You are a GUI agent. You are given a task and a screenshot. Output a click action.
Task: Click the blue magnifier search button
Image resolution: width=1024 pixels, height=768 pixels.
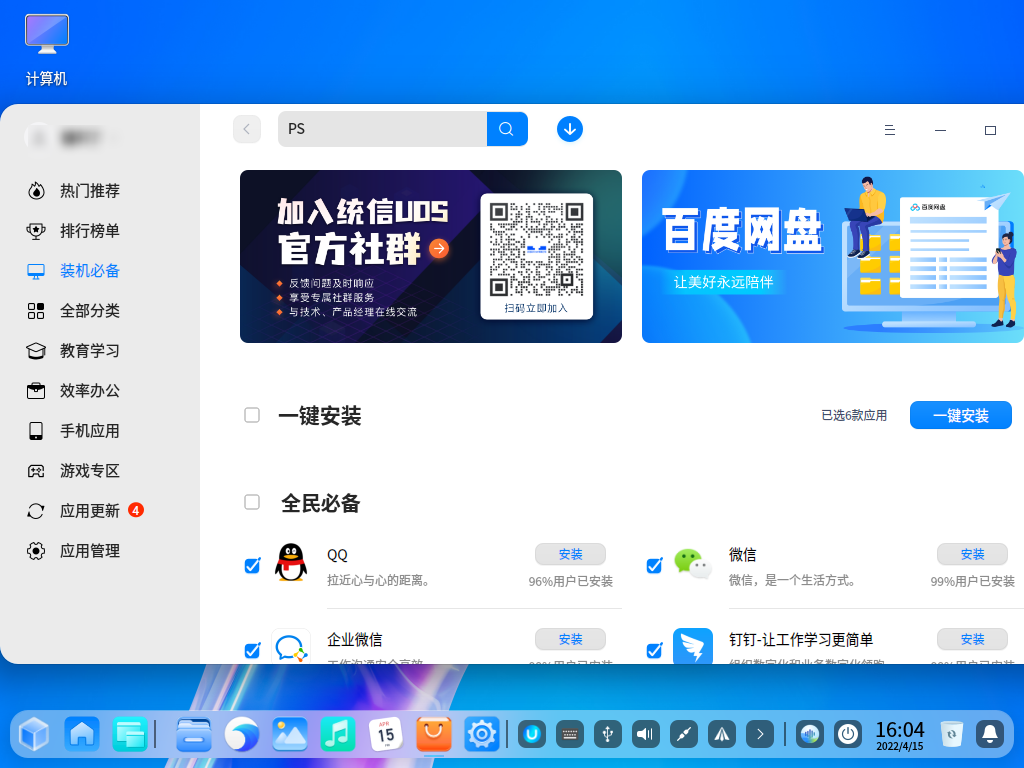507,129
